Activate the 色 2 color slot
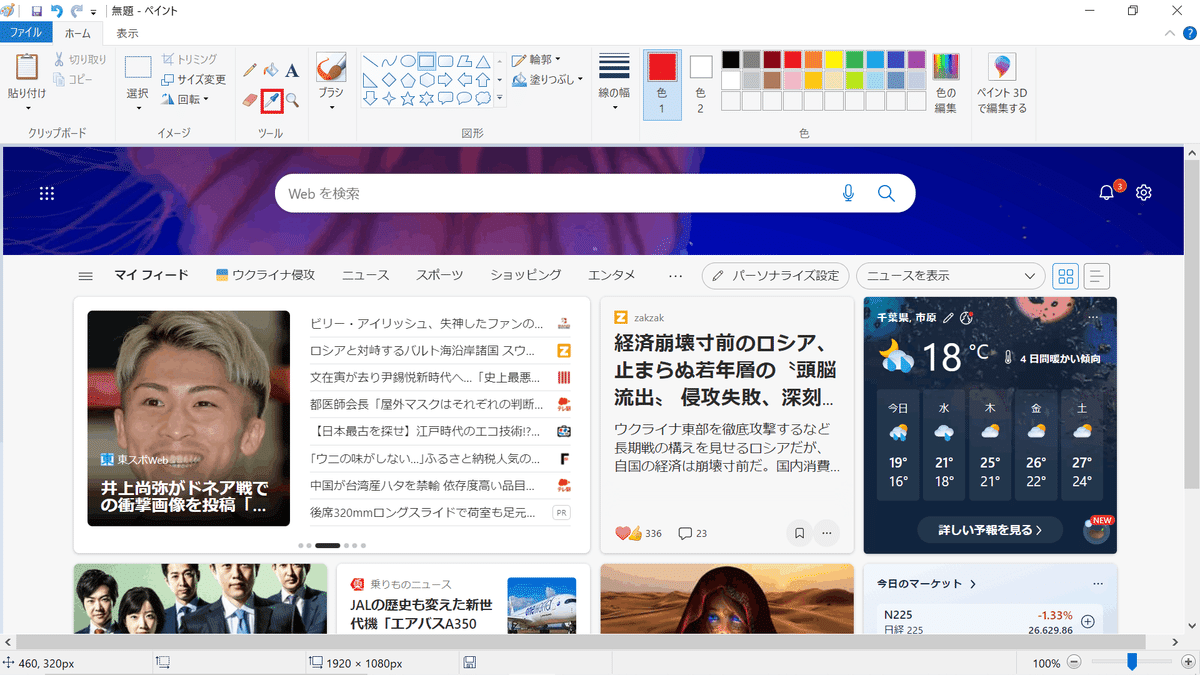The image size is (1200, 675). click(x=700, y=83)
